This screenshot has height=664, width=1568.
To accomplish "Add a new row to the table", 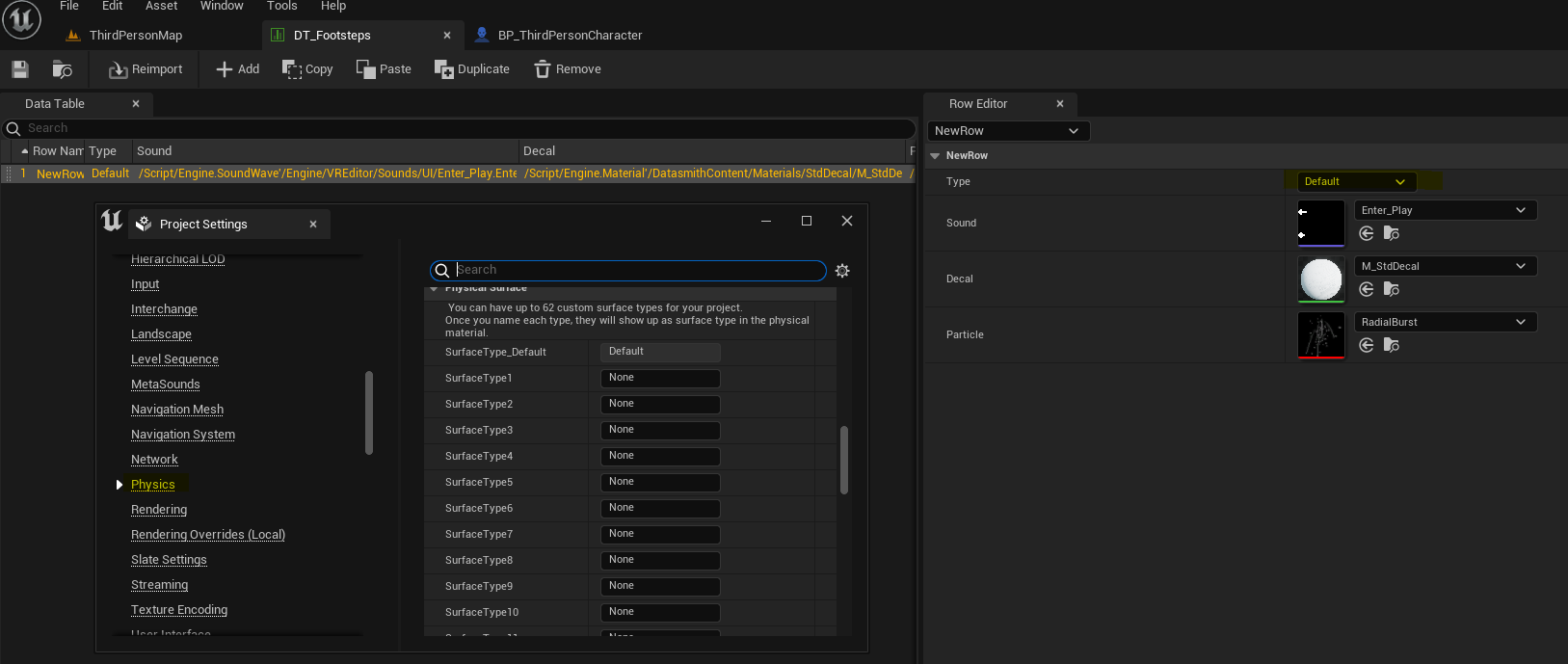I will click(x=237, y=69).
